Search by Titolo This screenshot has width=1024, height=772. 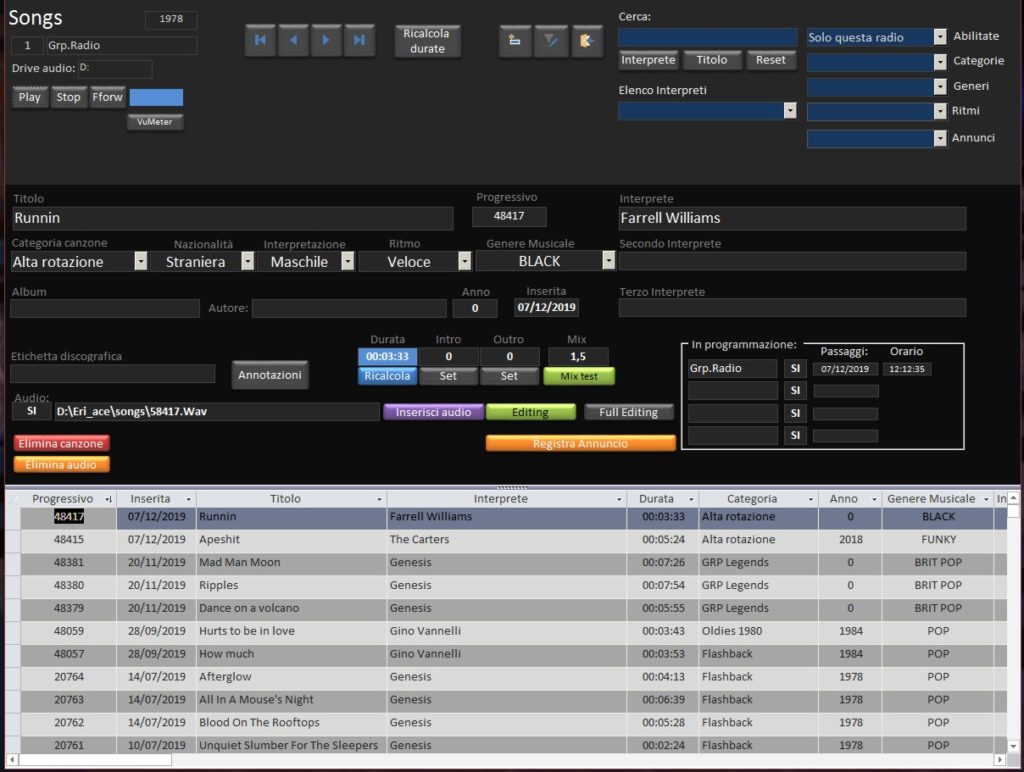click(x=712, y=60)
